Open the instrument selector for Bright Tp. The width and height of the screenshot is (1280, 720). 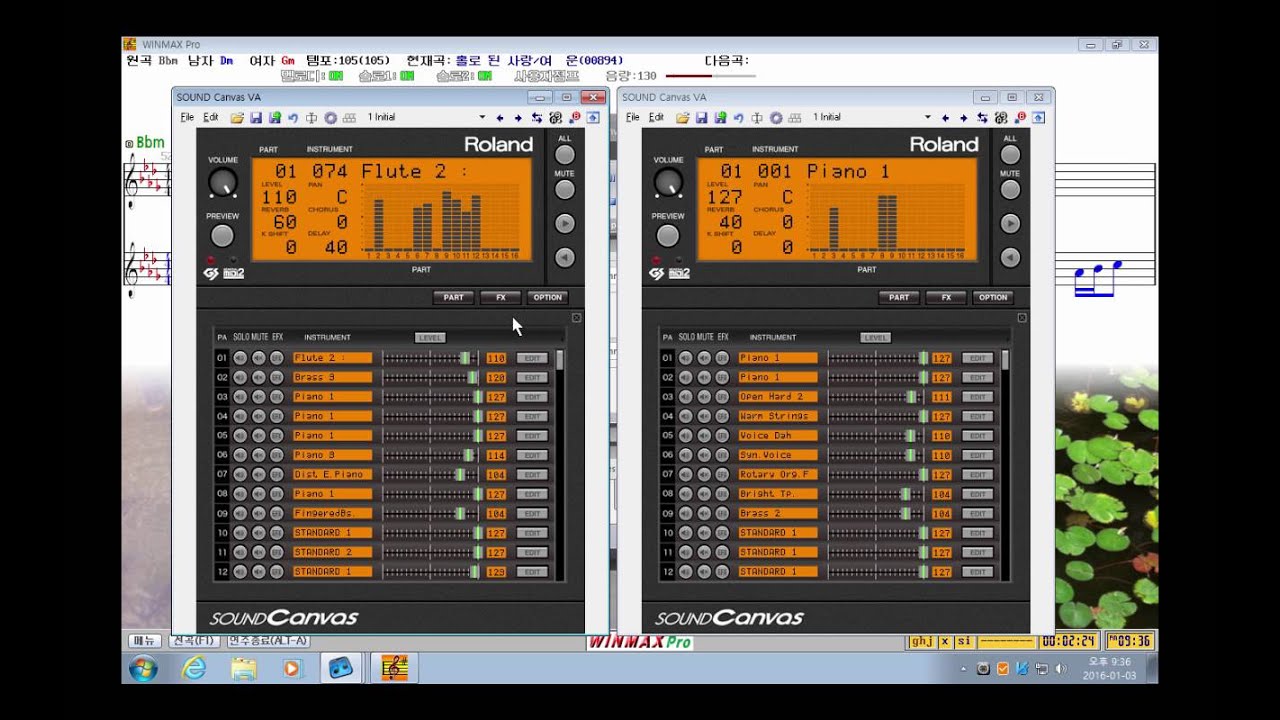click(x=778, y=494)
